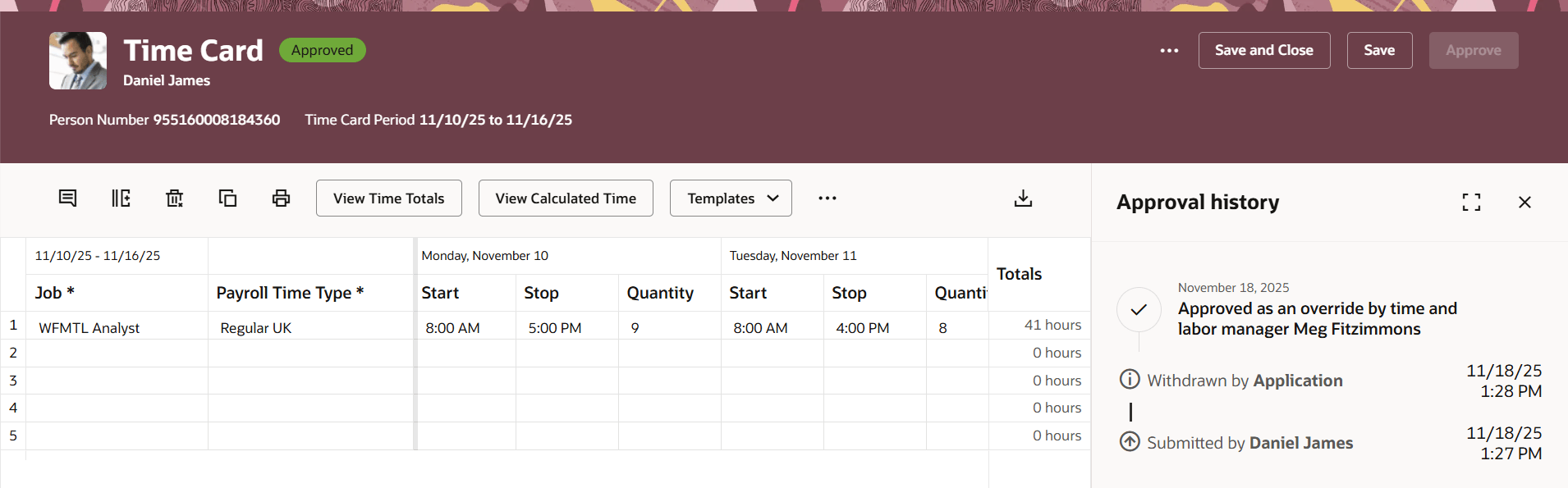Click the add column icon
The height and width of the screenshot is (488, 1568).
coord(121,198)
